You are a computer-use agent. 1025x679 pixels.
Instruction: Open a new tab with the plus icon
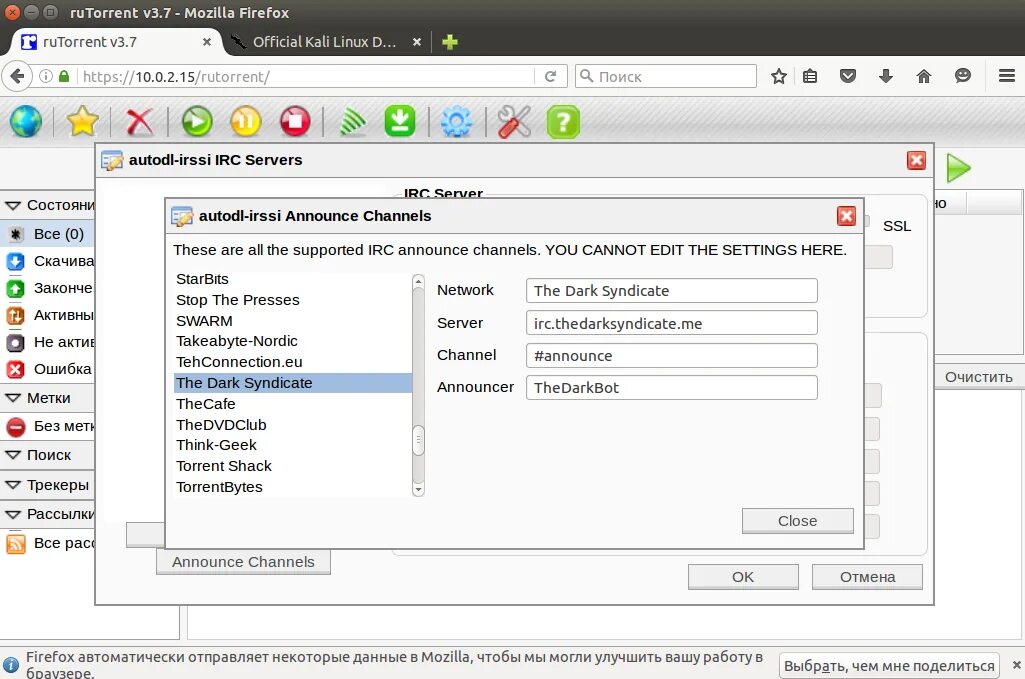click(x=450, y=42)
